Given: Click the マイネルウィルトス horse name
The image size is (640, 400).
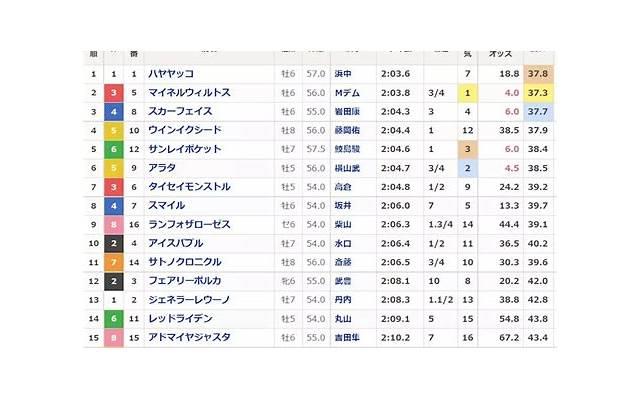Looking at the screenshot, I should pyautogui.click(x=189, y=93).
